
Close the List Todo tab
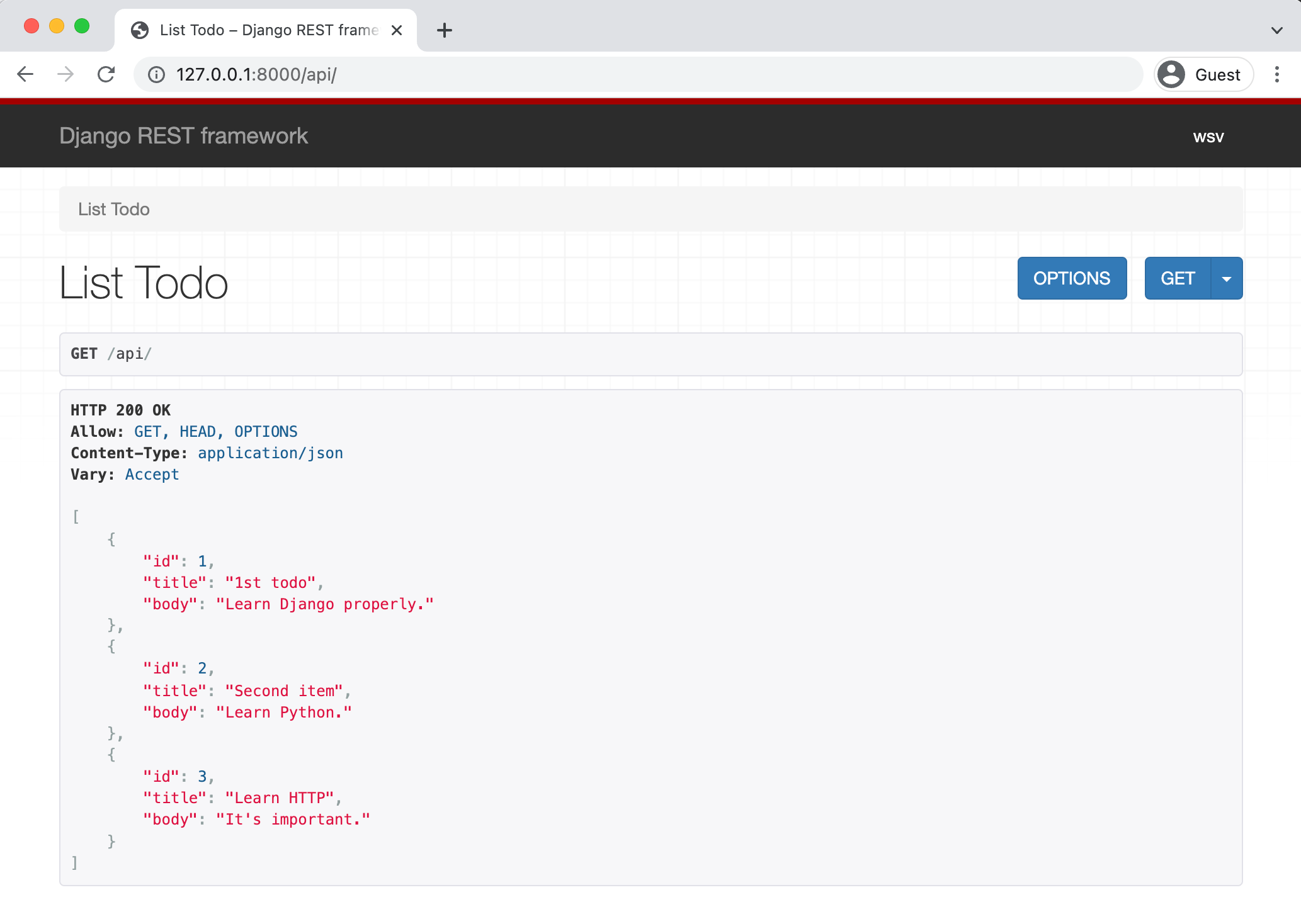397,30
